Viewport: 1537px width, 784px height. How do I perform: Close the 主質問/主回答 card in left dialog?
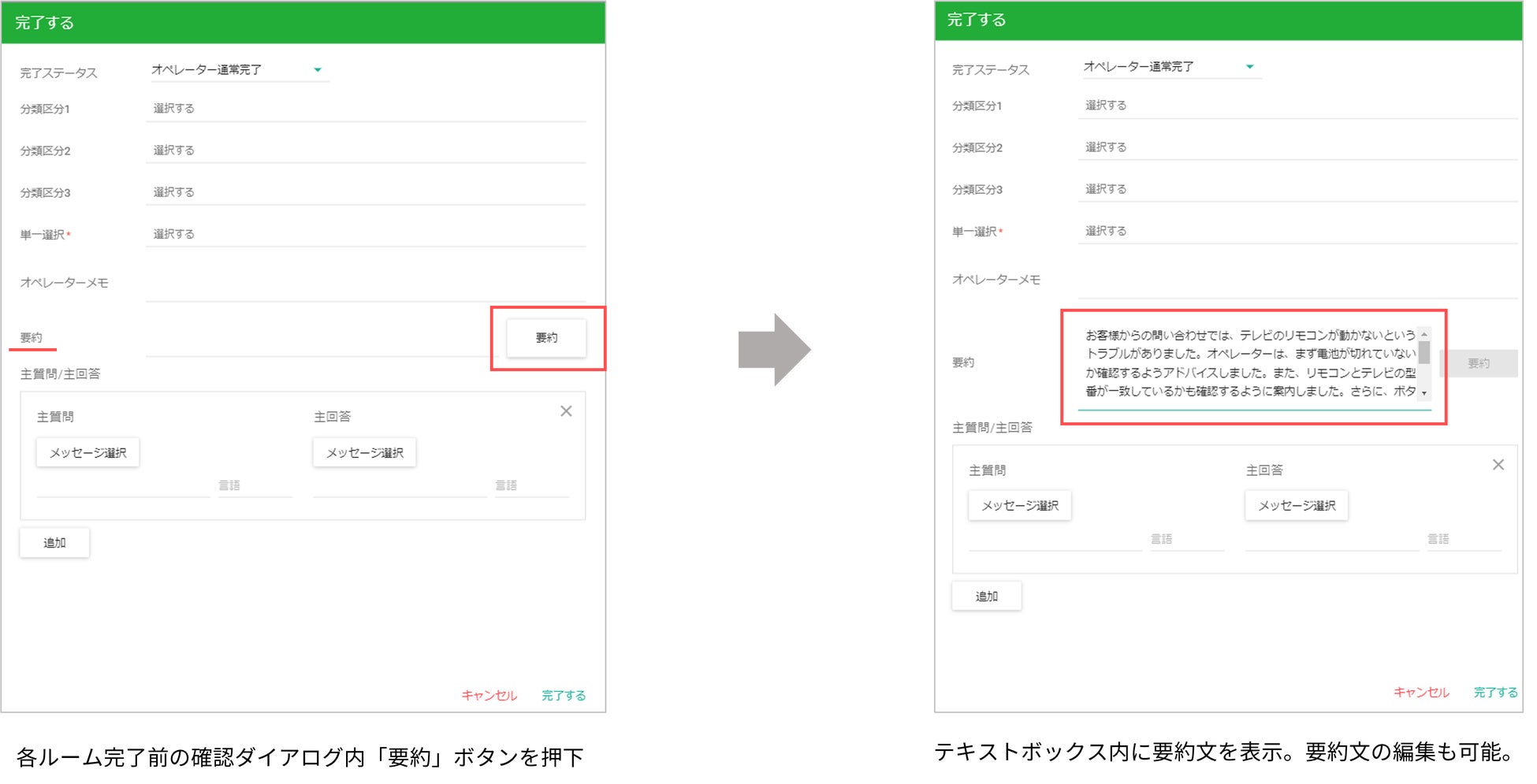click(x=566, y=411)
